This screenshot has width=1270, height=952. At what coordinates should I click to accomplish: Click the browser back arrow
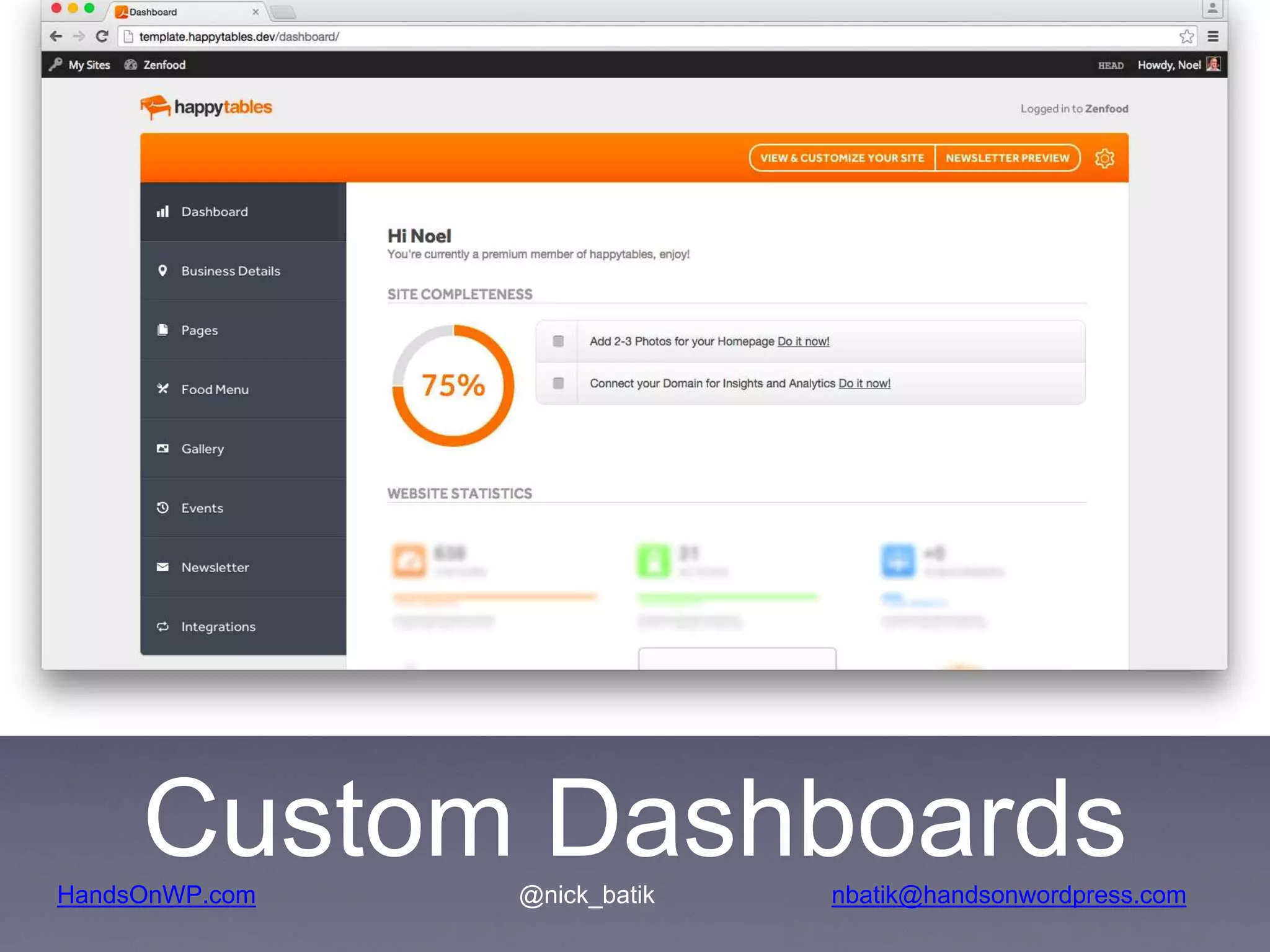click(56, 37)
